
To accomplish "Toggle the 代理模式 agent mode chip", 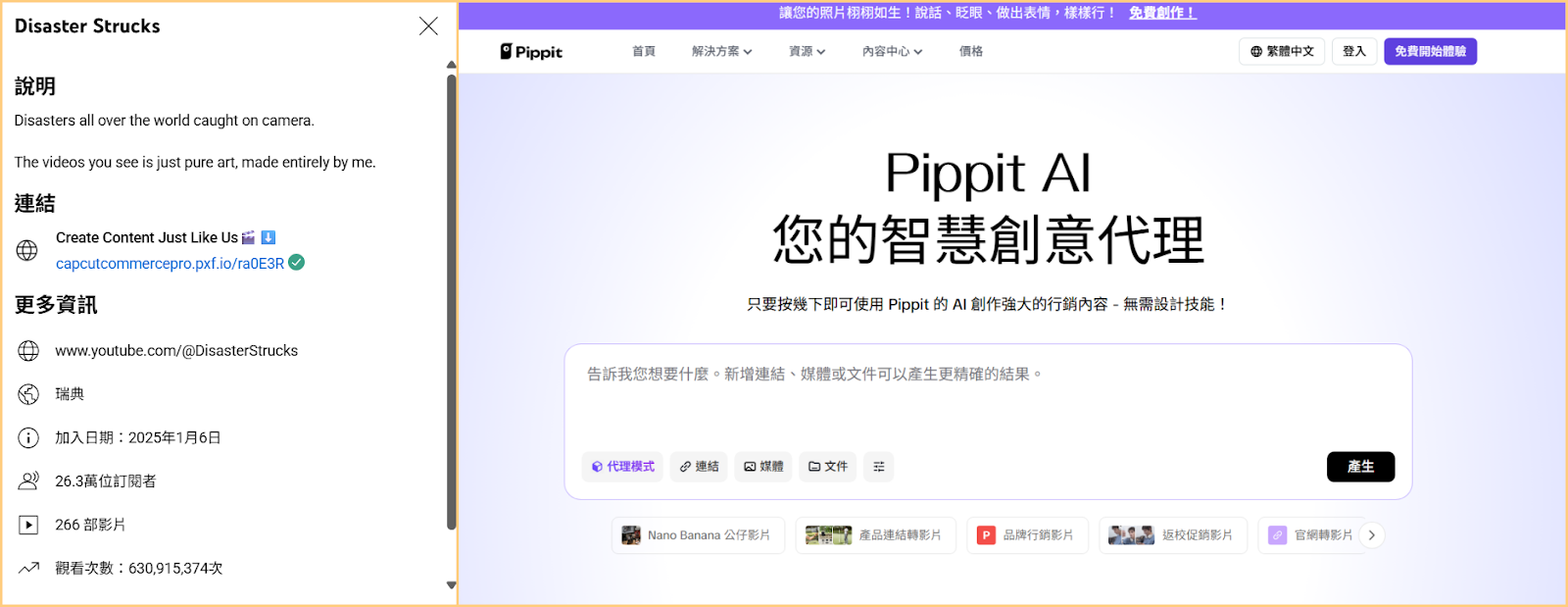I will pyautogui.click(x=622, y=467).
